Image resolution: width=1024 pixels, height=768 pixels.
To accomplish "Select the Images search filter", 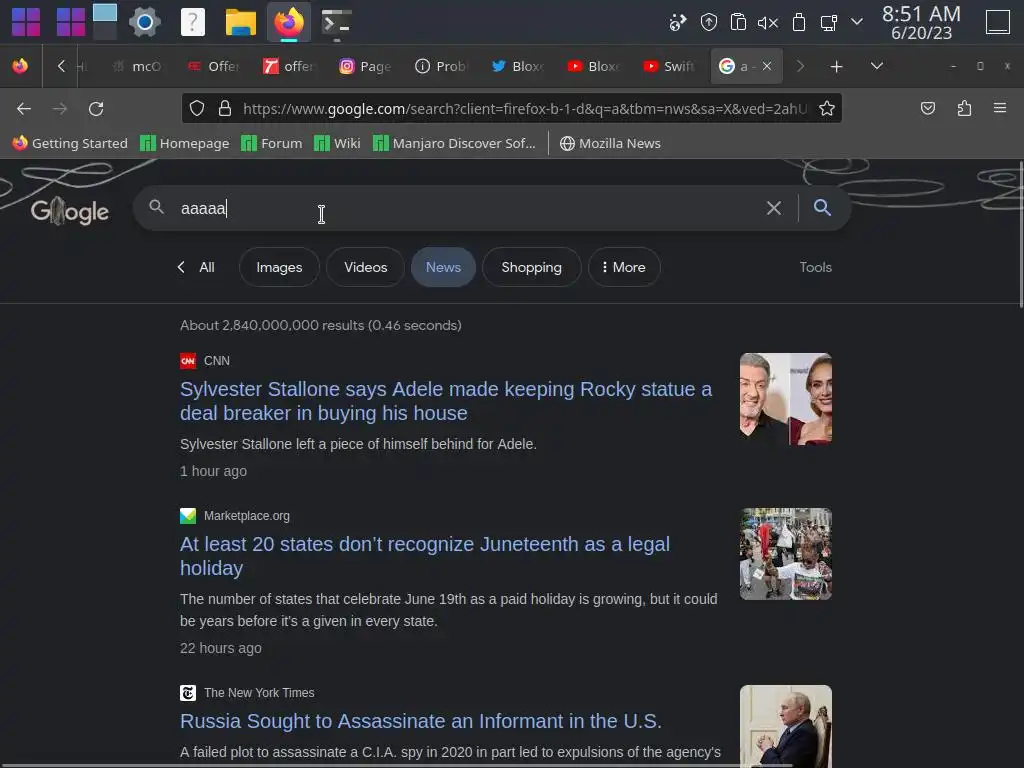I will (279, 267).
